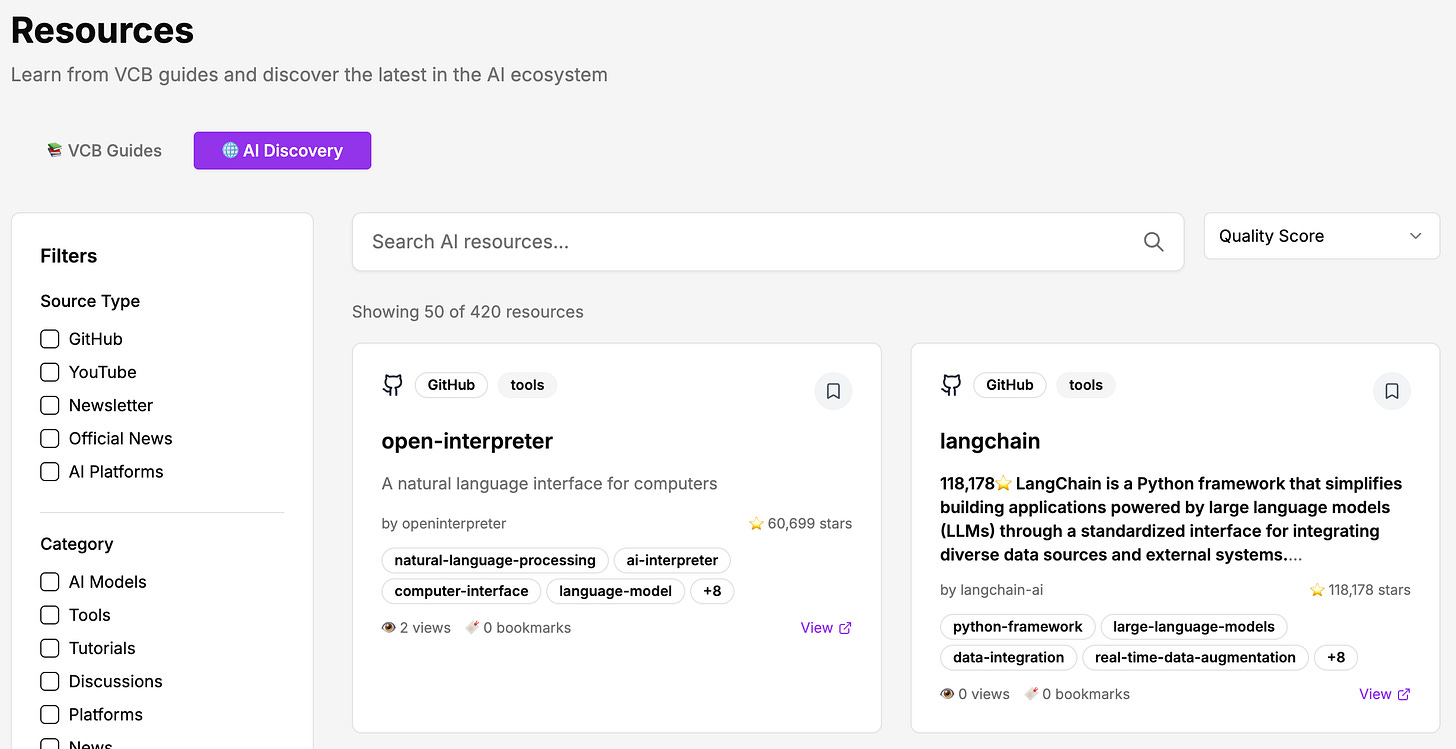Tick the Tutorials category checkbox
The image size is (1456, 749).
(50, 648)
